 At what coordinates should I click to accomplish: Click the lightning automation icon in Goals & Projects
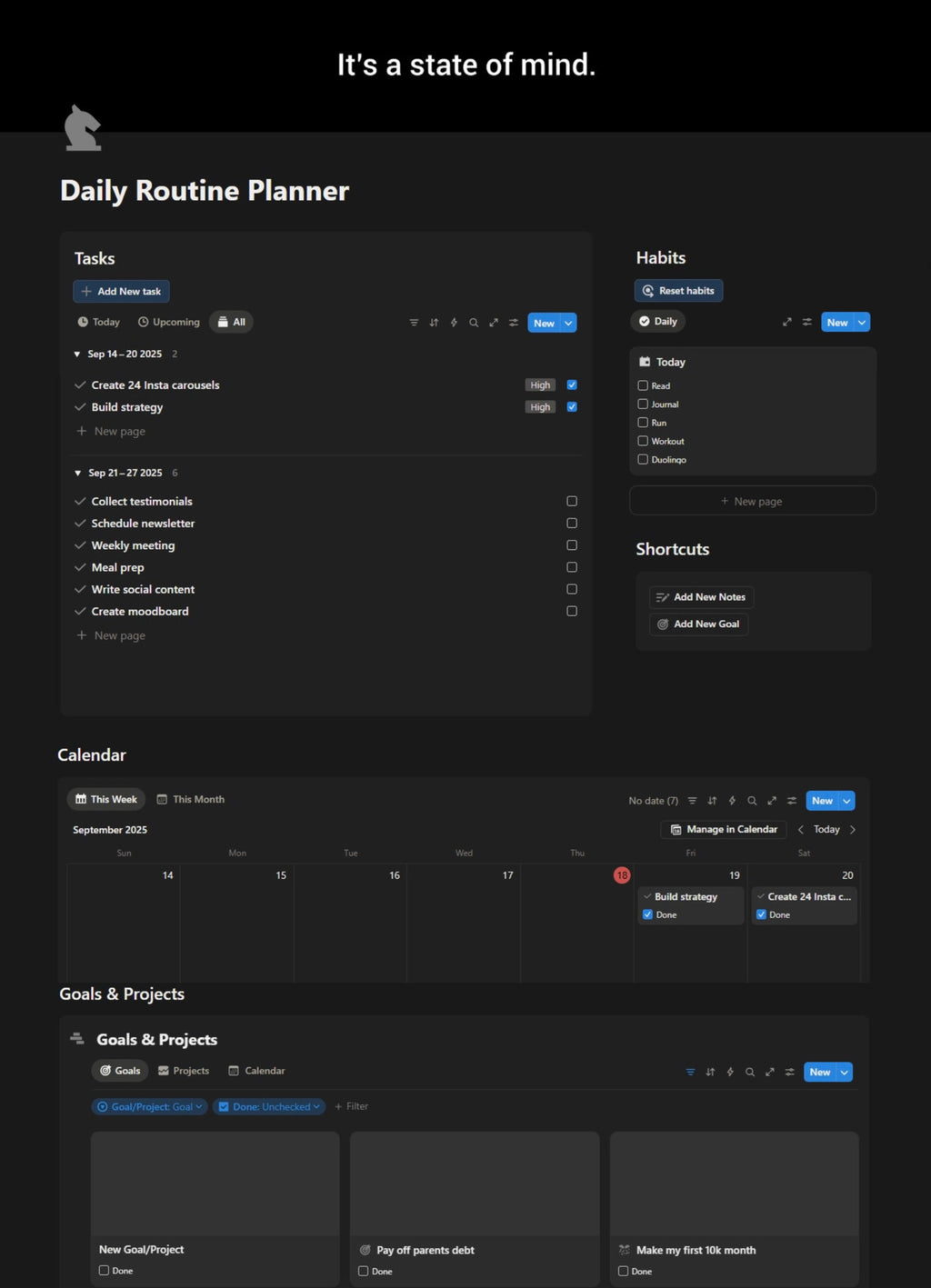[x=730, y=1072]
